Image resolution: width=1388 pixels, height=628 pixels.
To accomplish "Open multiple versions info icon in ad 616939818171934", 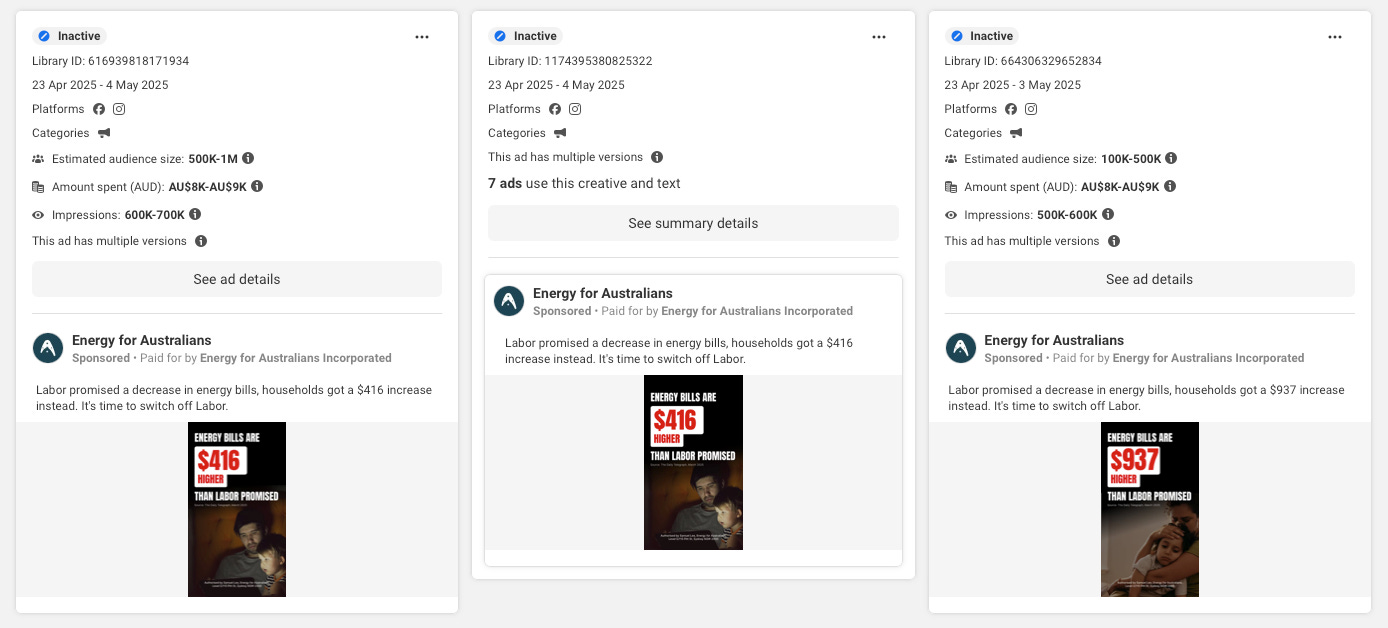I will 201,241.
